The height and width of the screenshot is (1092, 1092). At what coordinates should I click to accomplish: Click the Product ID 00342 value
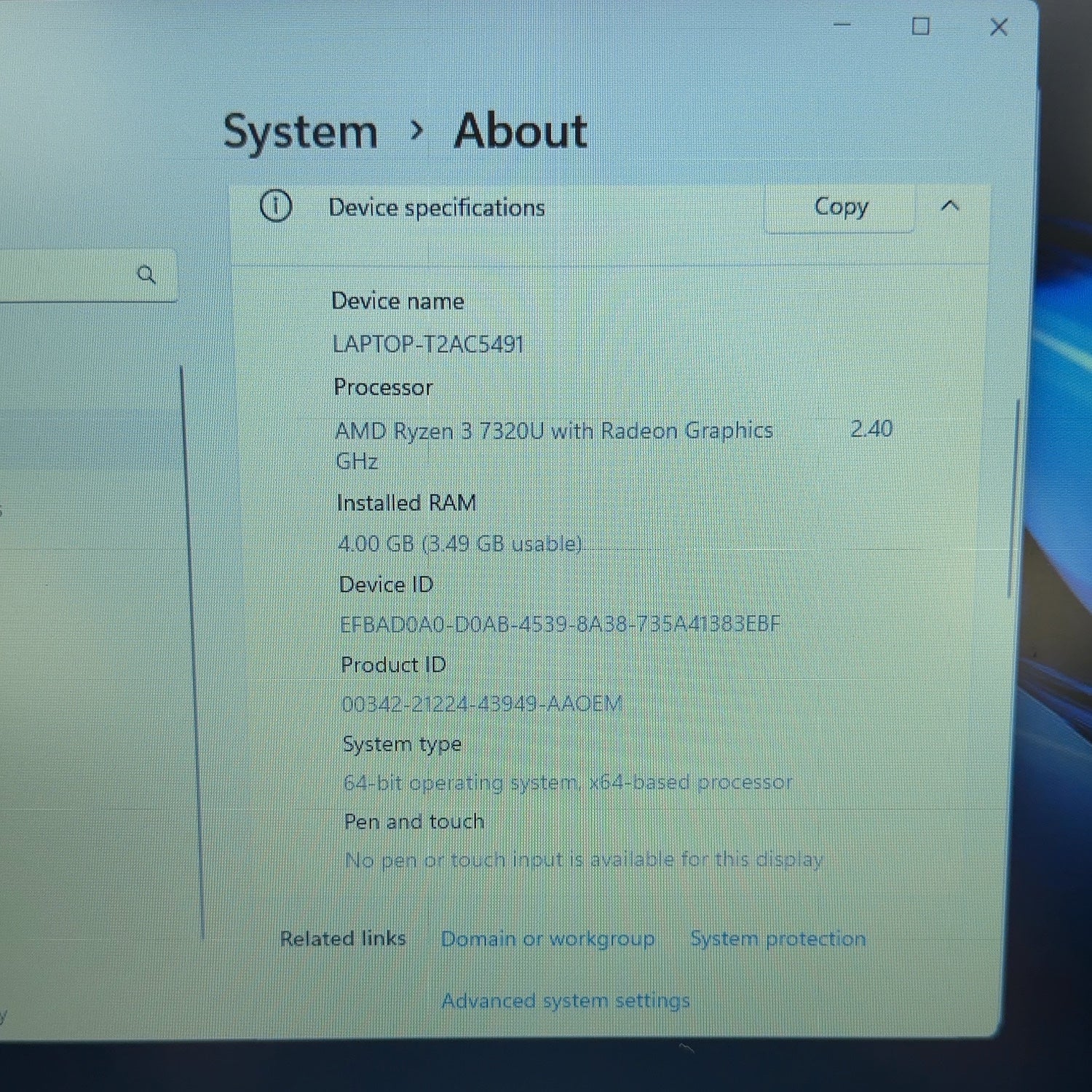(x=482, y=704)
